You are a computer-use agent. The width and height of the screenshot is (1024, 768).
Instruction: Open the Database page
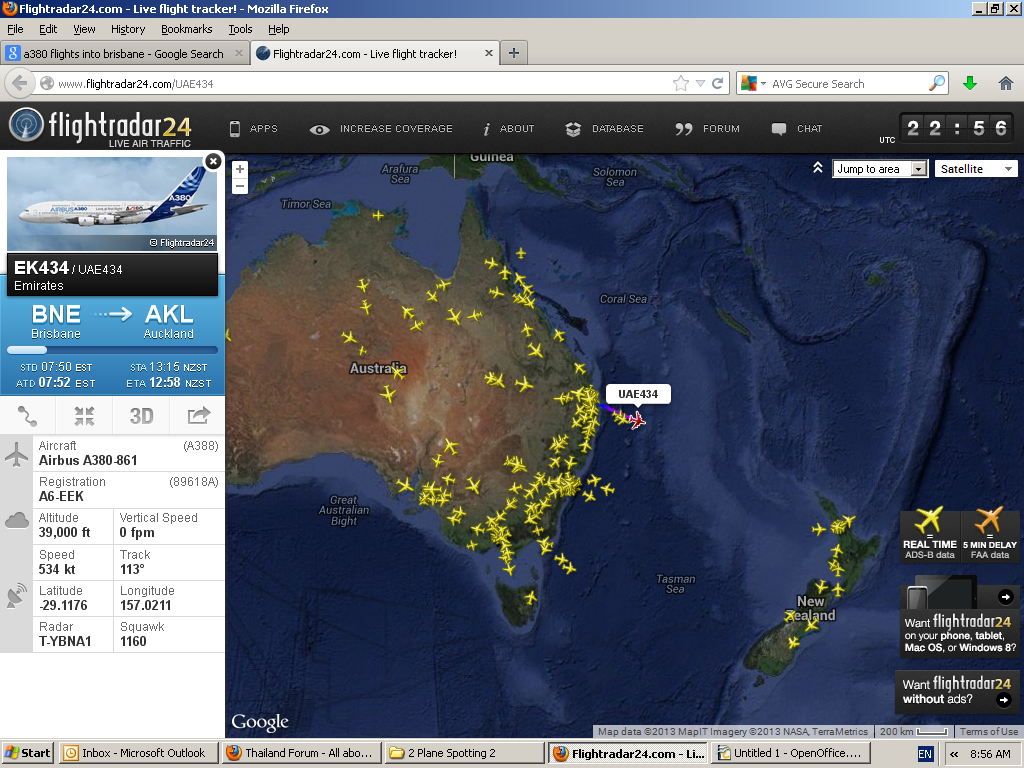click(x=604, y=129)
